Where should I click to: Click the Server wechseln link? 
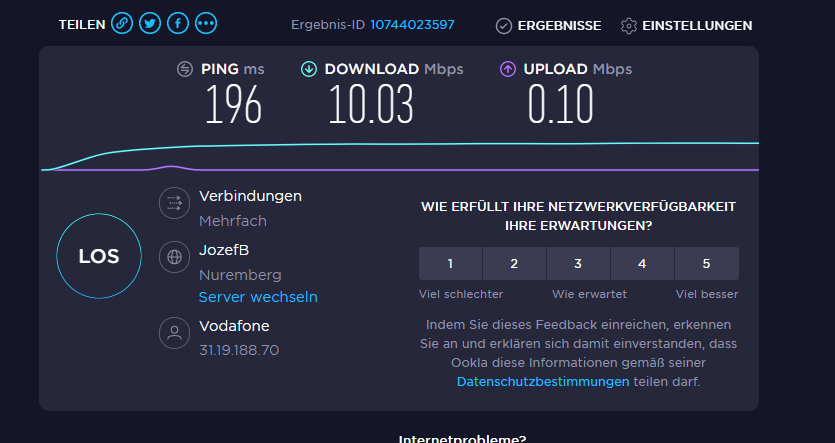[258, 297]
